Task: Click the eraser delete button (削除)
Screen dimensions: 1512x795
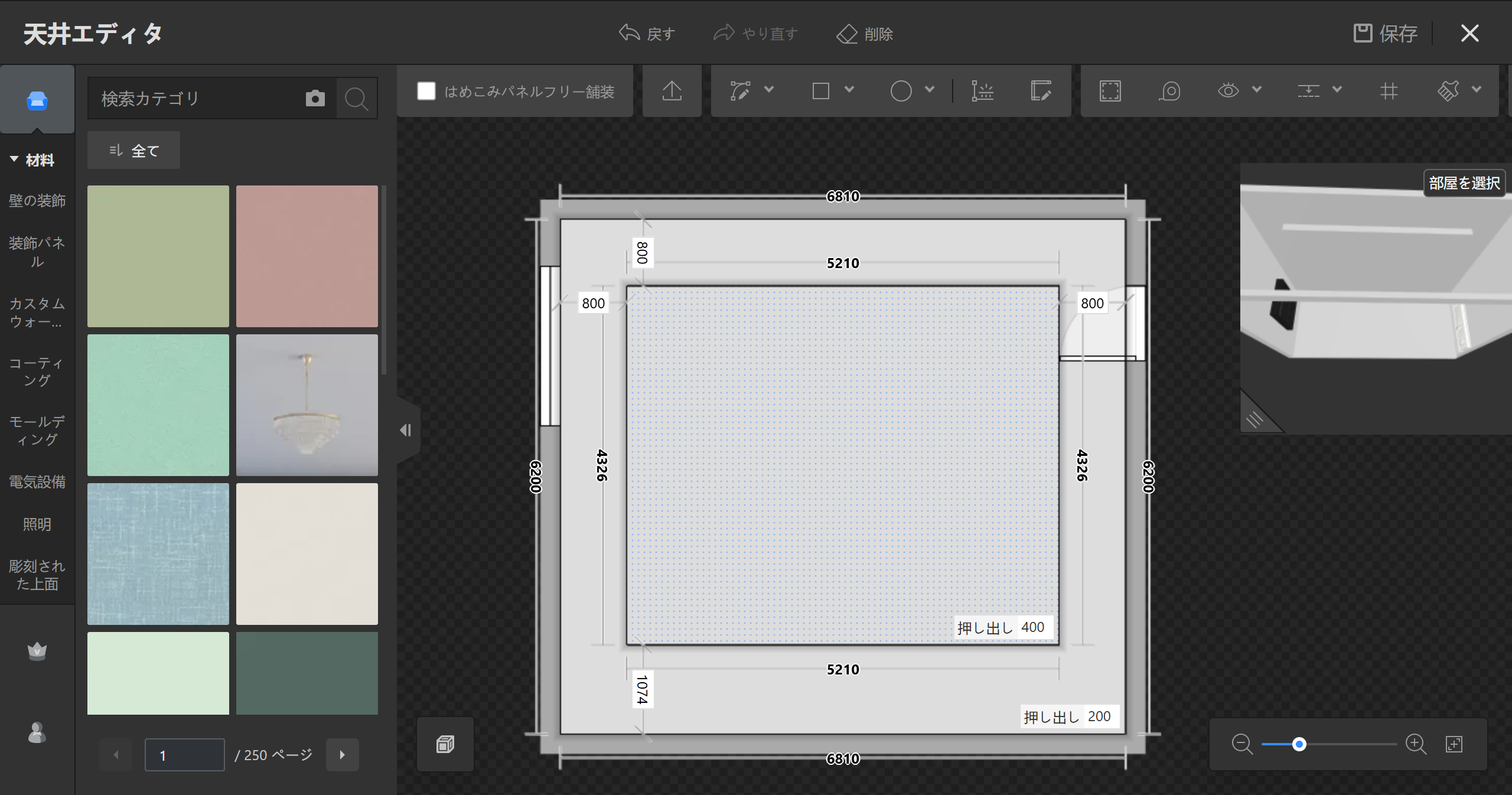Action: click(865, 34)
